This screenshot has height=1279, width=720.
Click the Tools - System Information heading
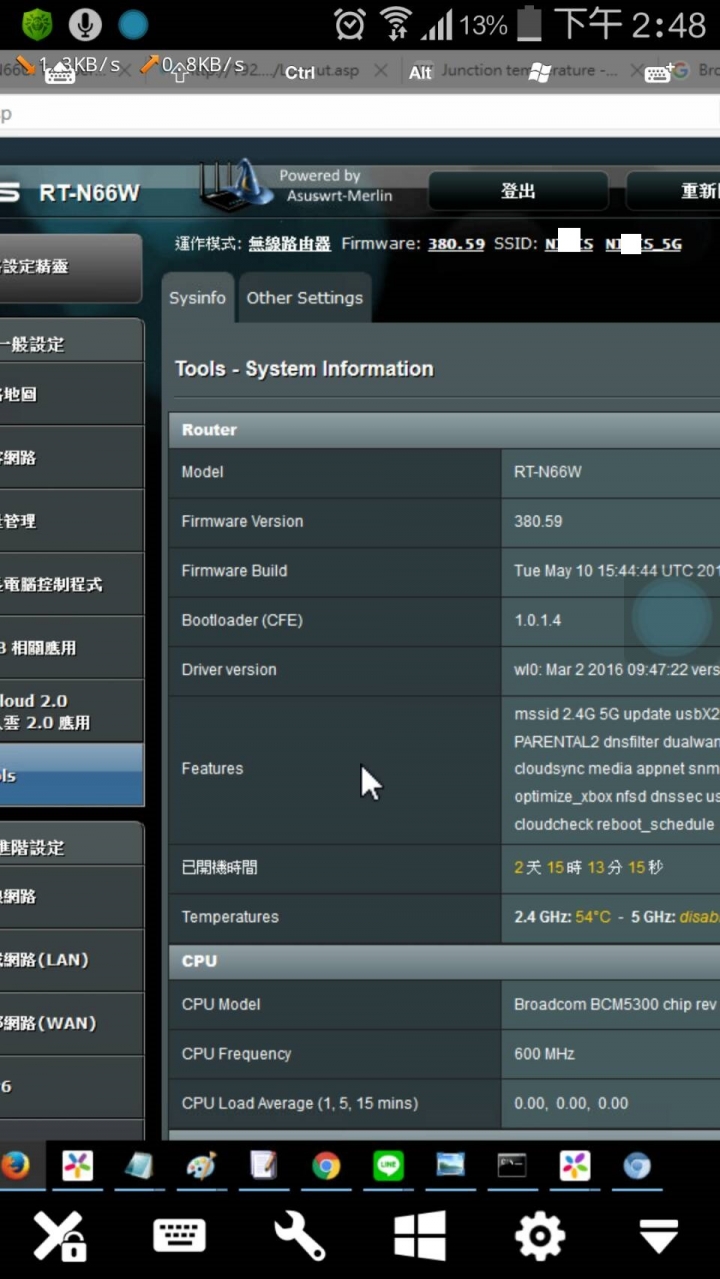(304, 369)
